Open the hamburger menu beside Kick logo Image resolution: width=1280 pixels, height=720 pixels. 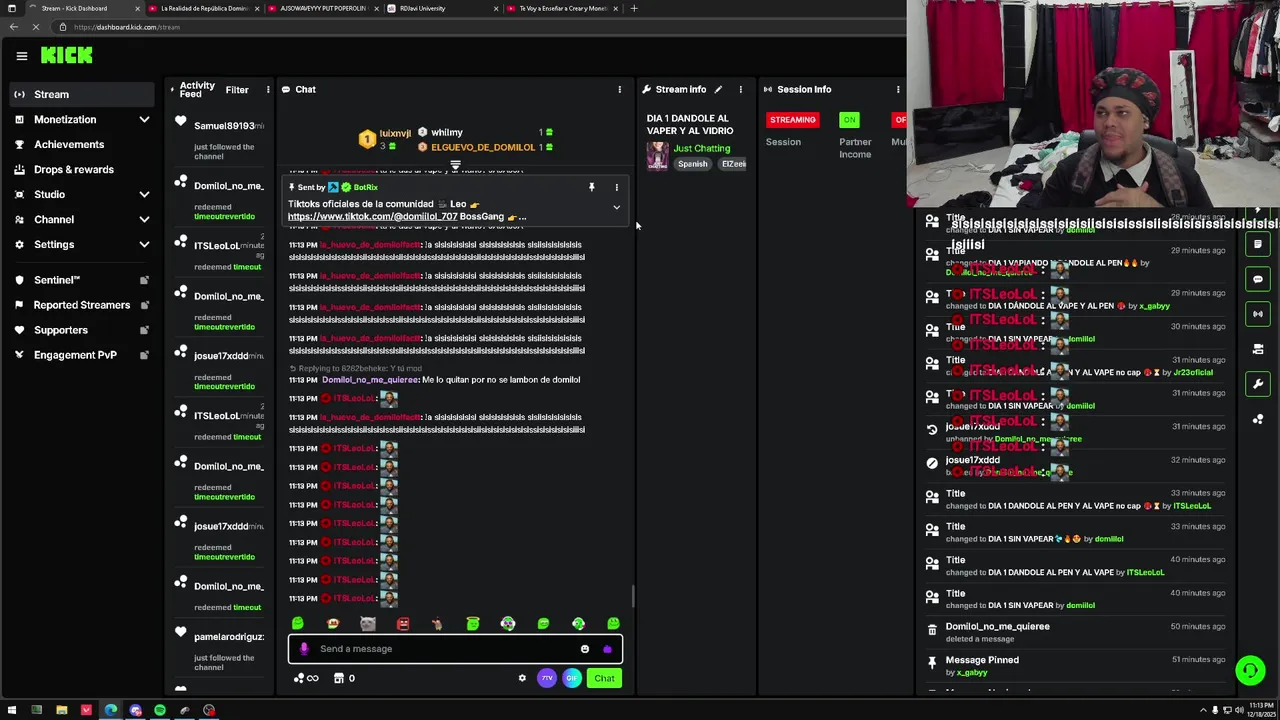click(22, 56)
